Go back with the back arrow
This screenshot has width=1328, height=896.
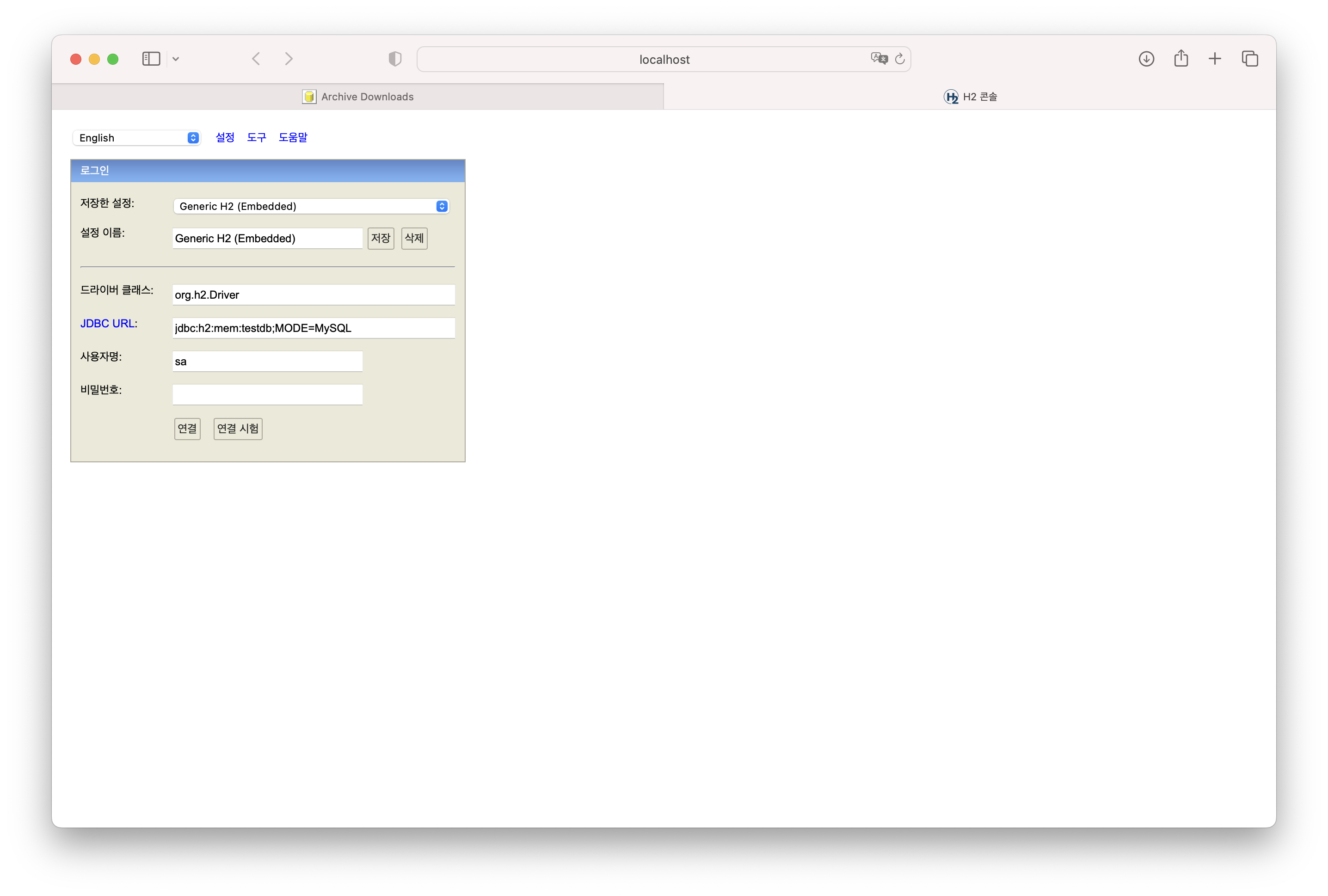coord(256,59)
